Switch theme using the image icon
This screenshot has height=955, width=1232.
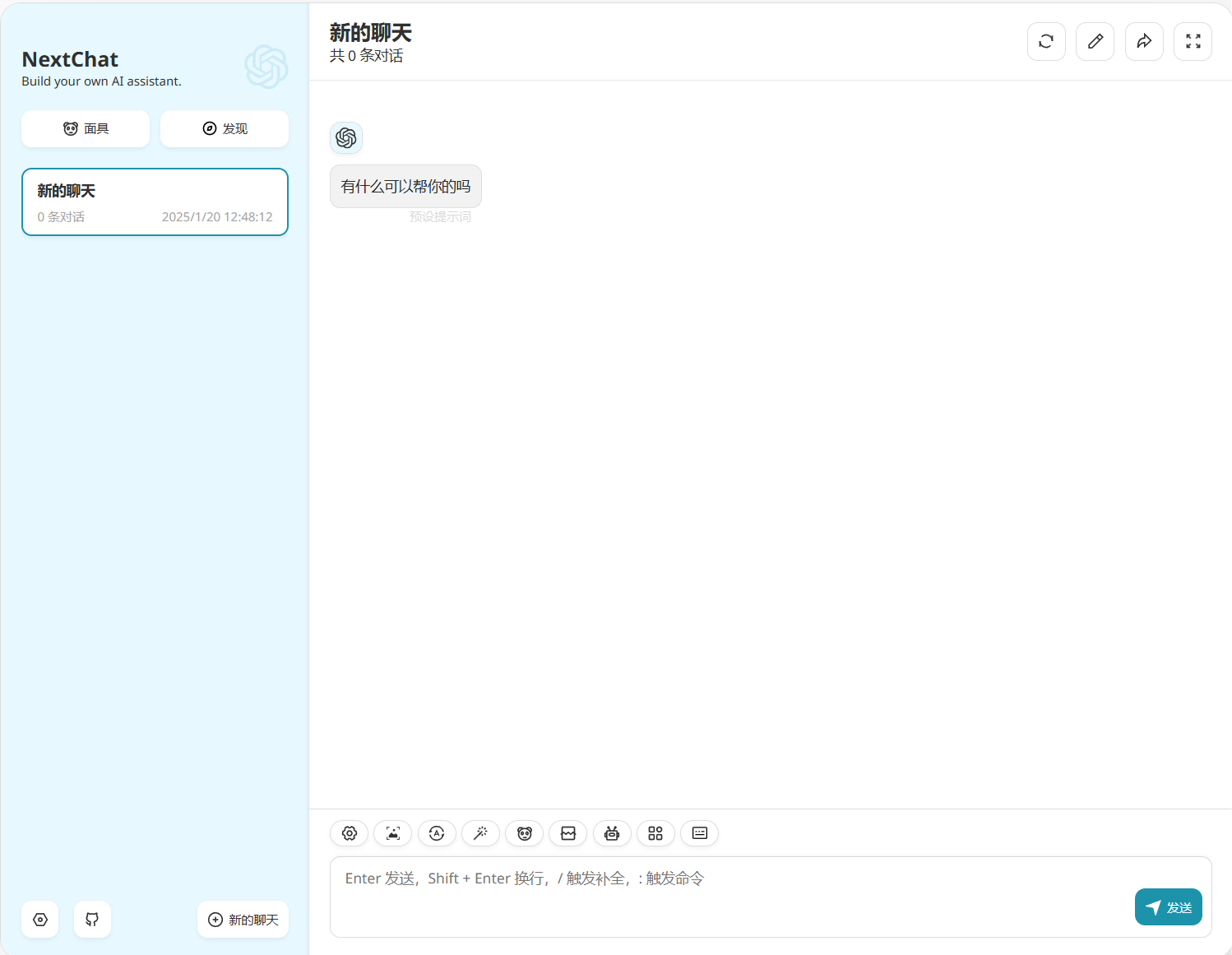pyautogui.click(x=392, y=833)
